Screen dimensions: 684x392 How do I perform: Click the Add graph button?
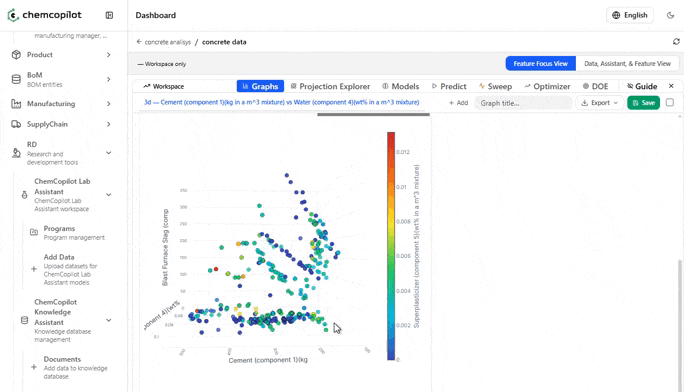(x=458, y=103)
